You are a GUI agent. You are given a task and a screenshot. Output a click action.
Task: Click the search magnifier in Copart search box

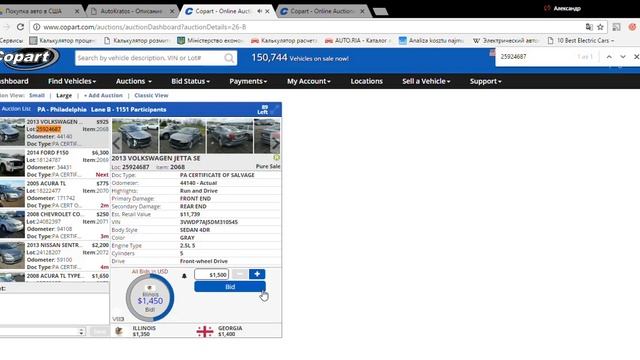[x=229, y=58]
